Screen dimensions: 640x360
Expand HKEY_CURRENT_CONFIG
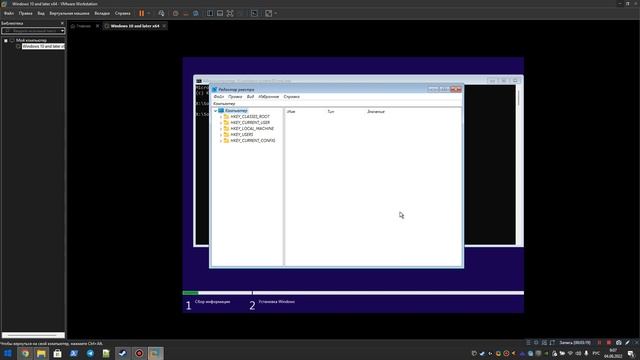(221, 140)
